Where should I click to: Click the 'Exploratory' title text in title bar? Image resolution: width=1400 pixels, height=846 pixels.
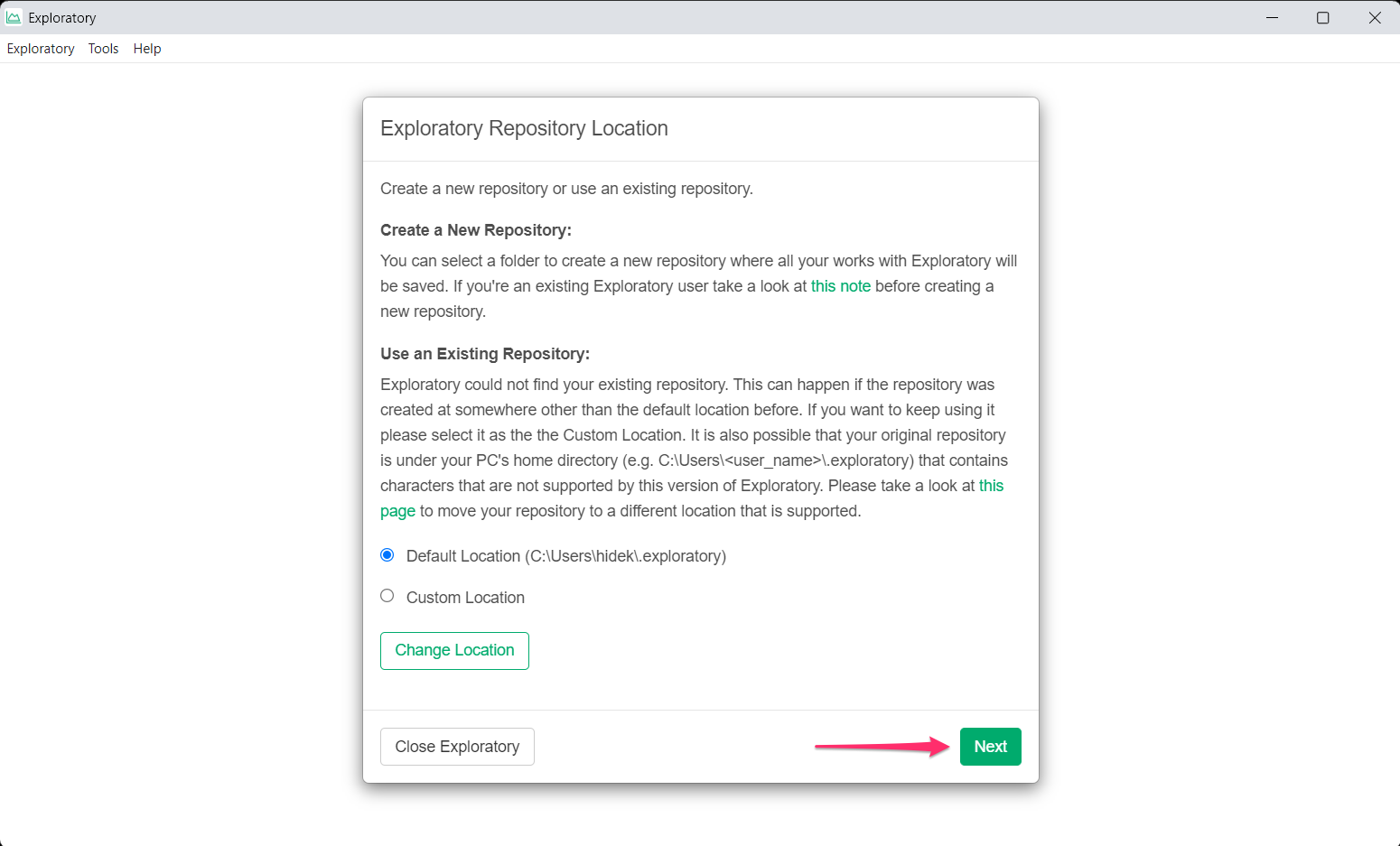pos(61,18)
